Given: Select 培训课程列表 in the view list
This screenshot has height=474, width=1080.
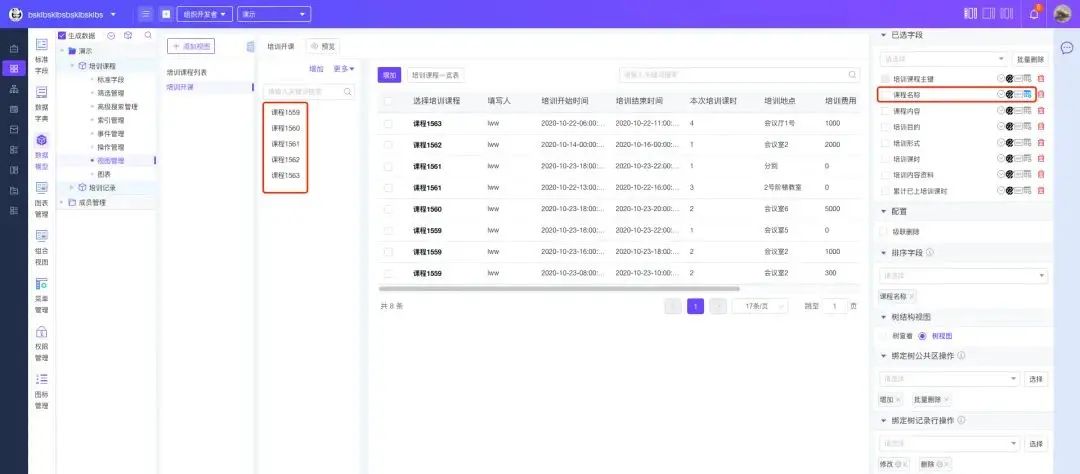Looking at the screenshot, I should point(187,72).
